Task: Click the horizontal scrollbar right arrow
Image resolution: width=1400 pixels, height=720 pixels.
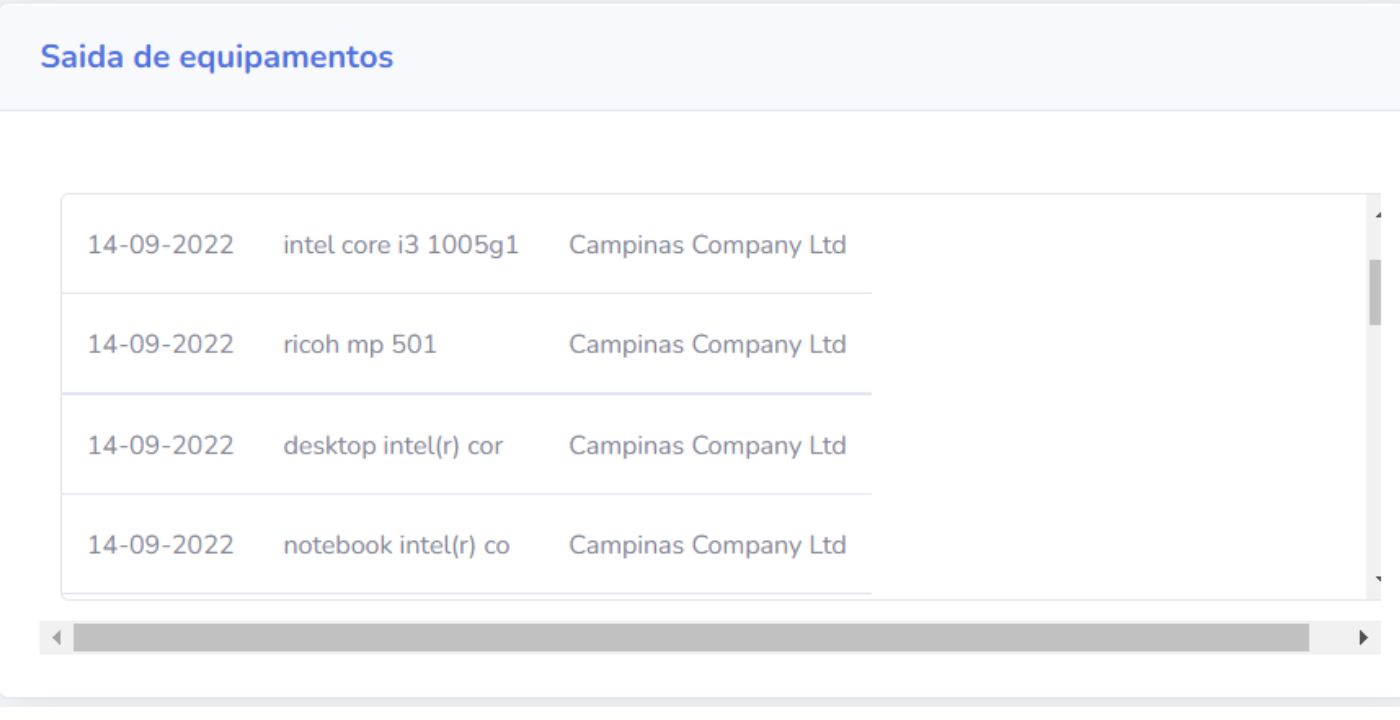Action: coord(1363,637)
